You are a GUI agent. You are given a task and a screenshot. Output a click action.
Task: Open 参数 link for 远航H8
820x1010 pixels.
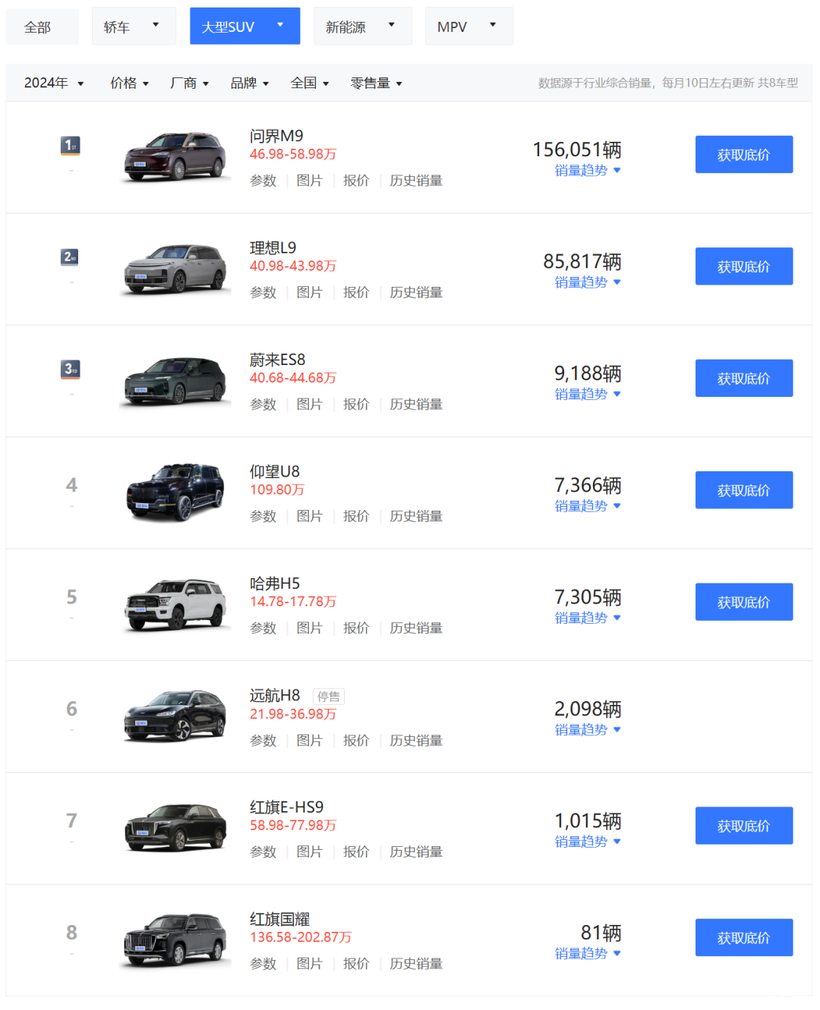coord(263,740)
